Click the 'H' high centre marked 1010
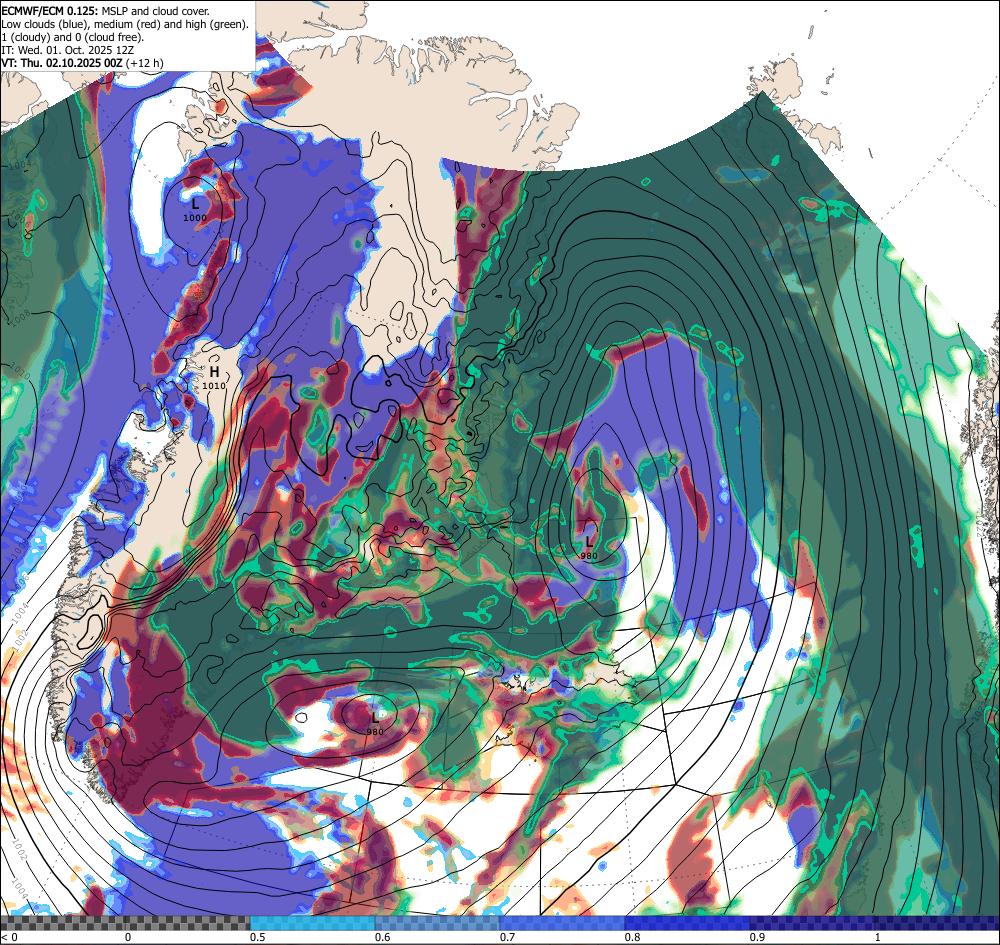The width and height of the screenshot is (1000, 945). (x=214, y=372)
